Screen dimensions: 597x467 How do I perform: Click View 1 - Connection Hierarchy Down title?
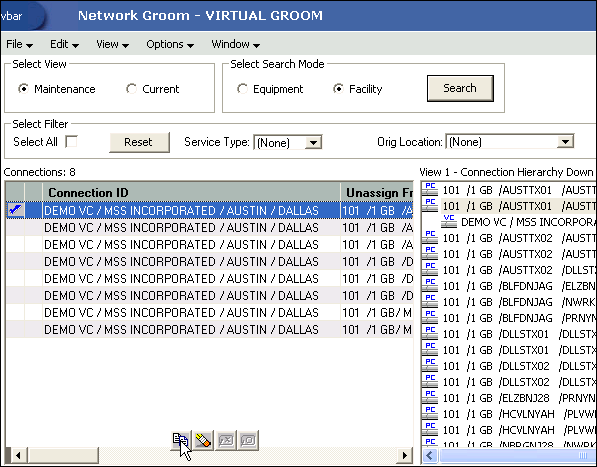506,172
